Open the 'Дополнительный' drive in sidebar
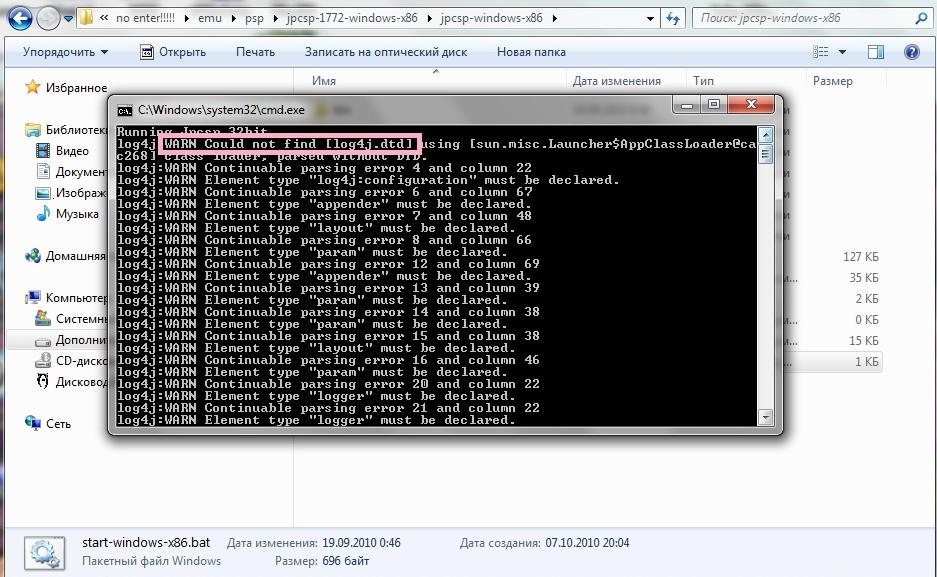The width and height of the screenshot is (937, 577). pyautogui.click(x=81, y=340)
